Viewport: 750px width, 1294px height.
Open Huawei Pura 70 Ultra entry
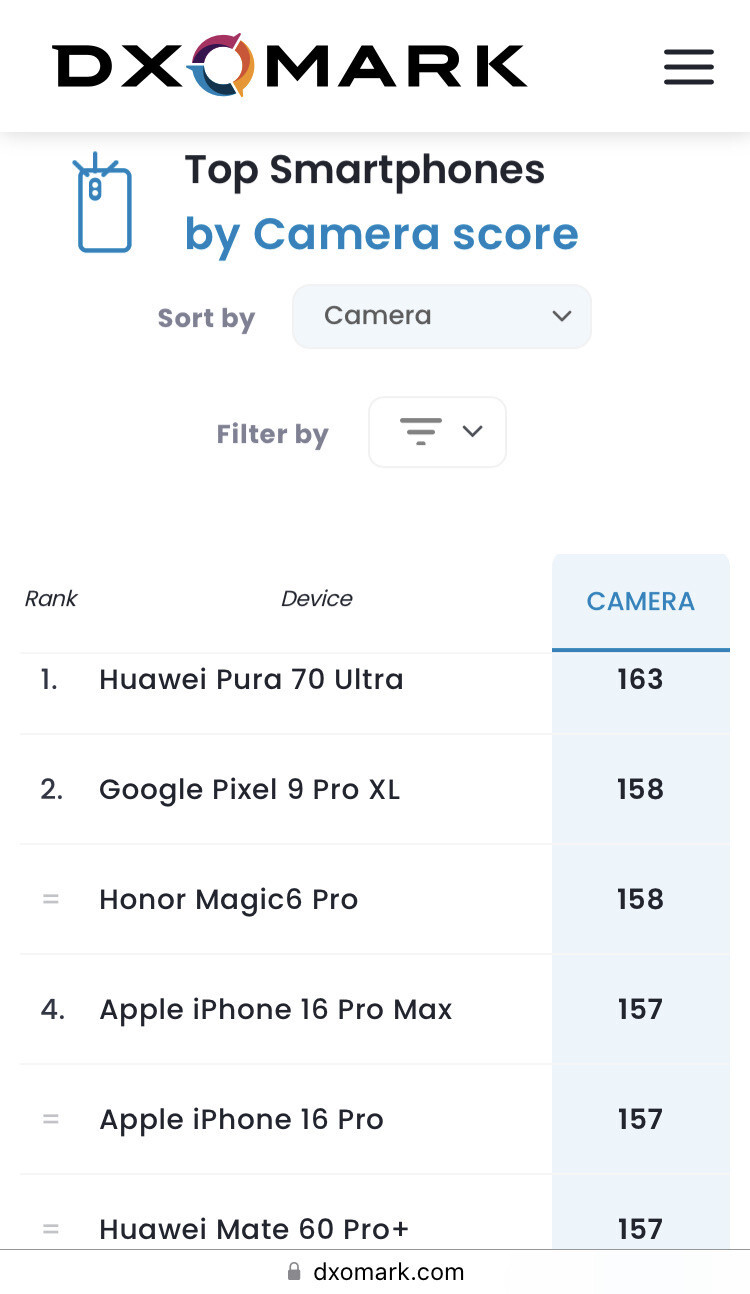251,680
